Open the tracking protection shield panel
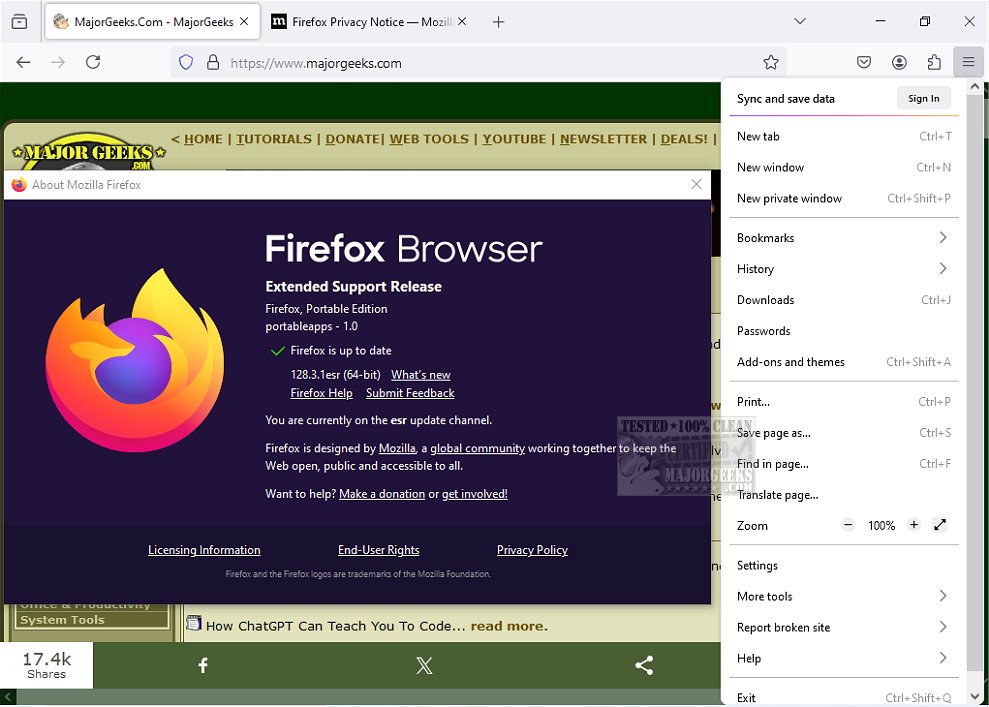 coord(185,61)
